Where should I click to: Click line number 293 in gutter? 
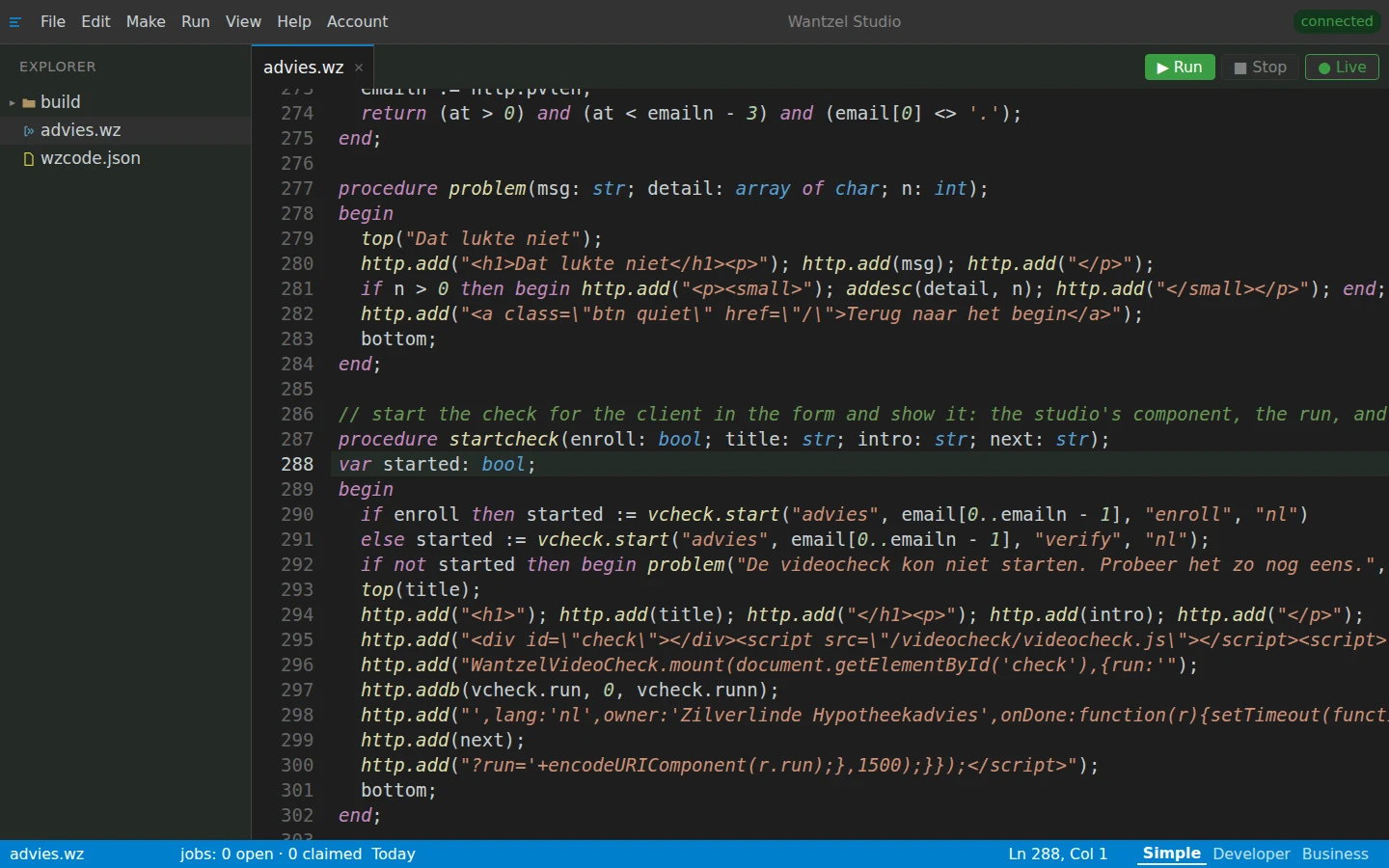(297, 589)
